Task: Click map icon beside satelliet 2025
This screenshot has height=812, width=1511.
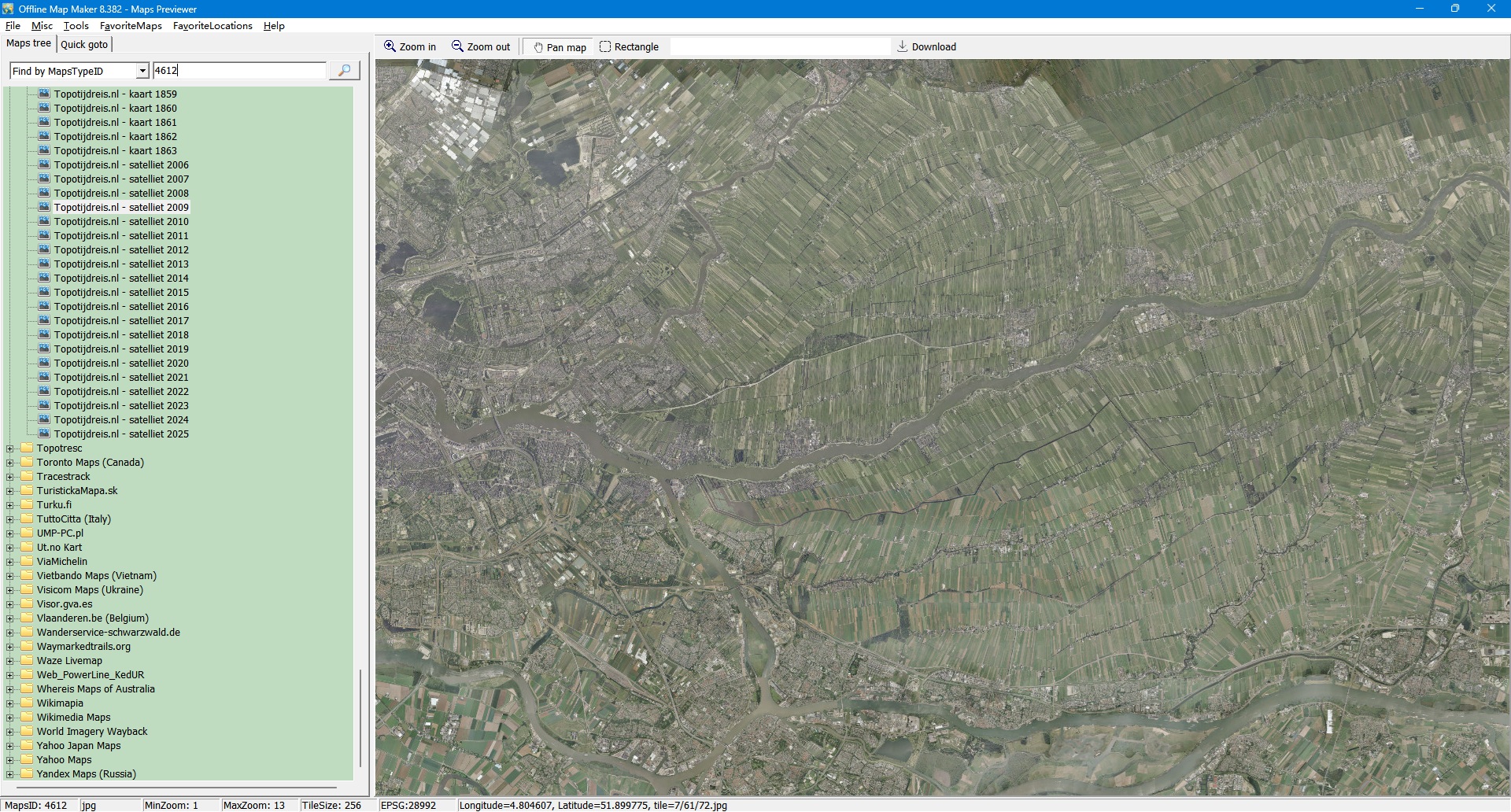Action: pyautogui.click(x=45, y=434)
